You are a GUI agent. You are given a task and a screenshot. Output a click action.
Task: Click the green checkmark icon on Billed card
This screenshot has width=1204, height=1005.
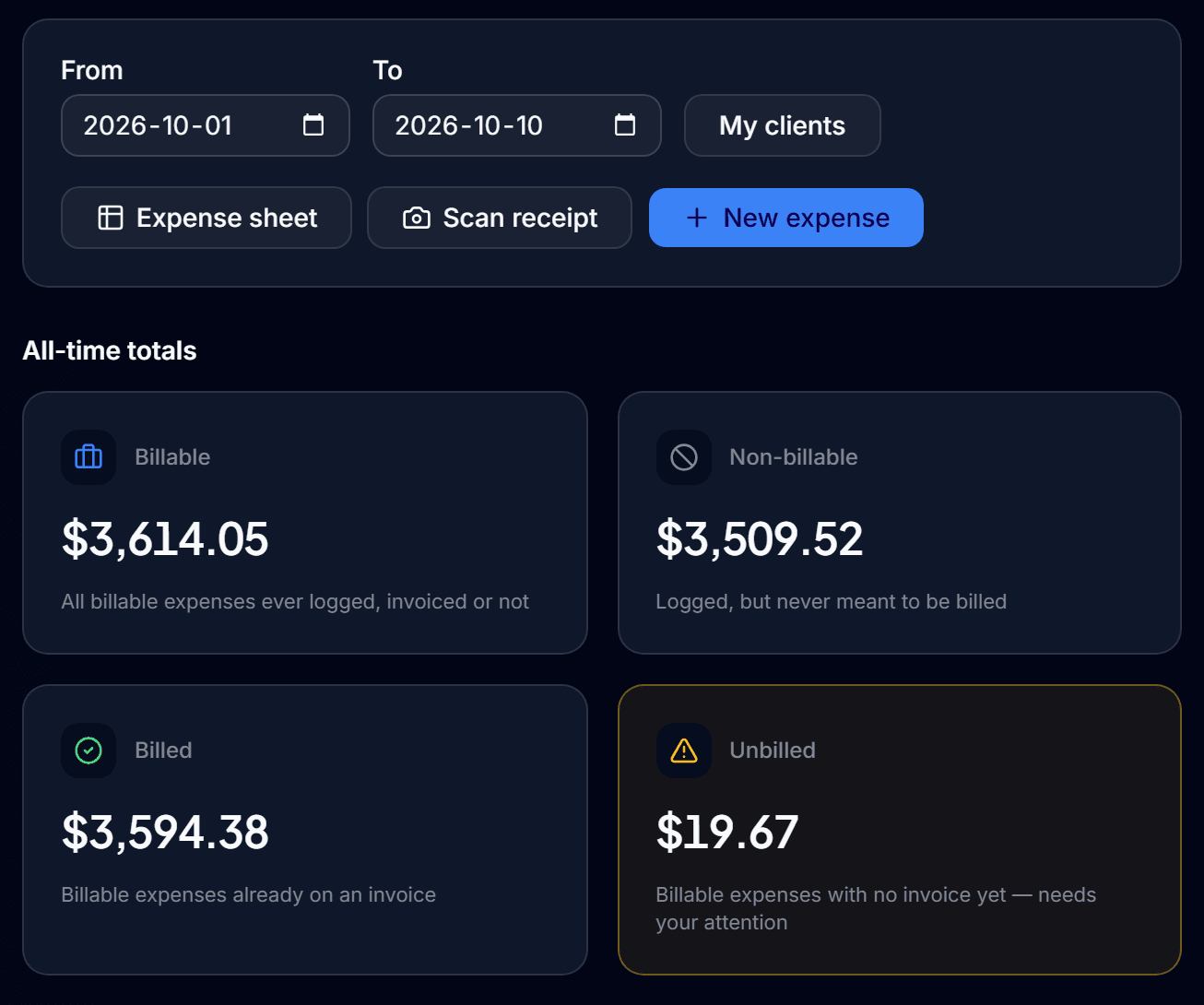click(89, 751)
